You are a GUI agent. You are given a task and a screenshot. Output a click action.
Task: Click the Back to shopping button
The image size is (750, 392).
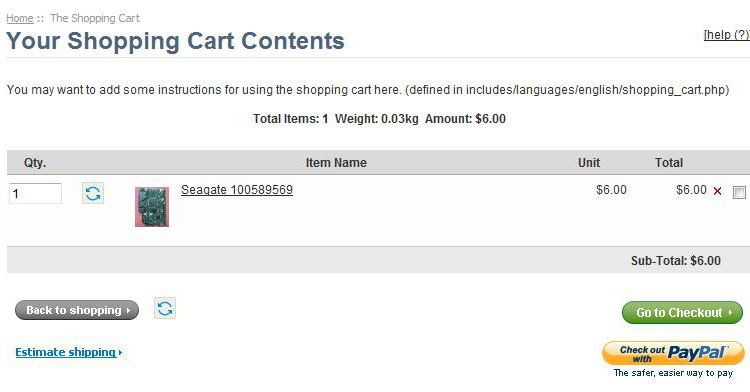[x=77, y=310]
